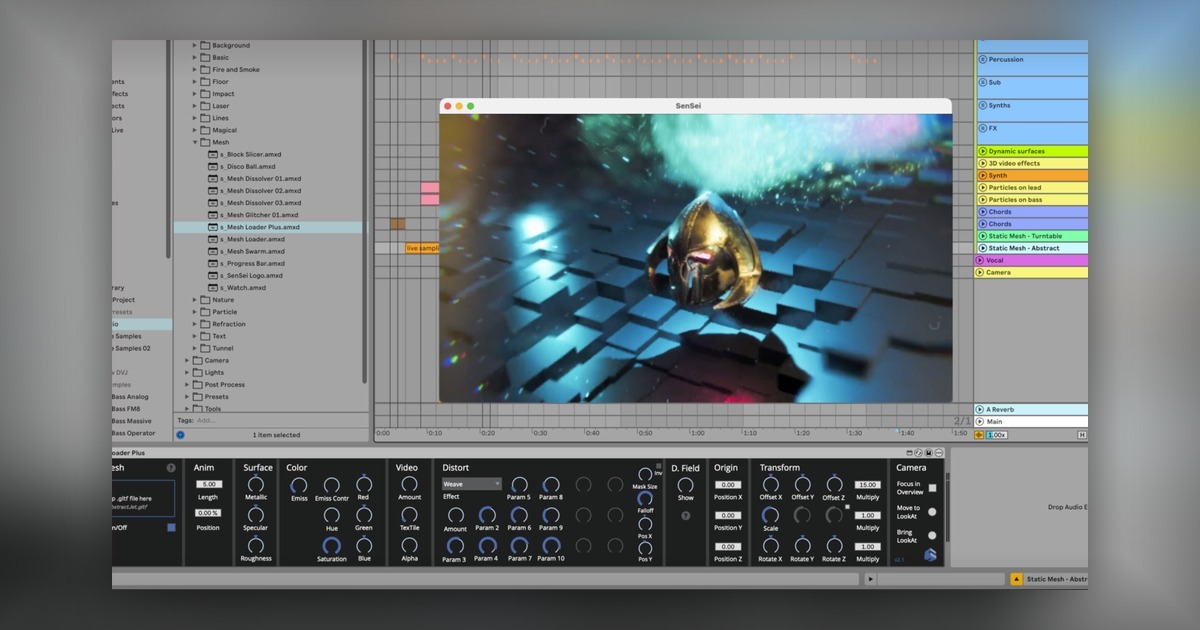Click the blue browser preview icon at bottom
The image size is (1200, 630).
[x=181, y=435]
